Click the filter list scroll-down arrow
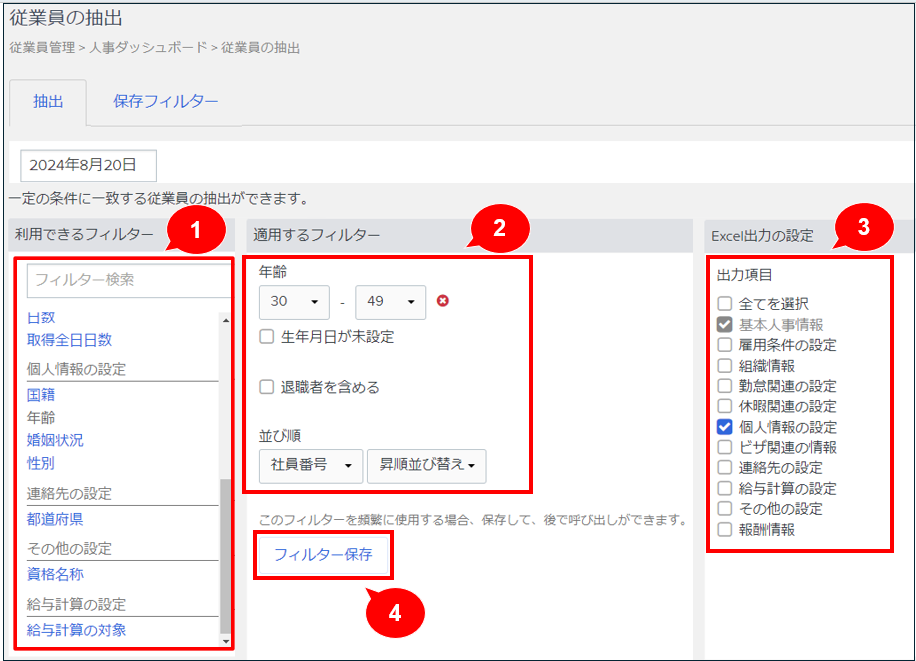Viewport: 916px width, 661px height. [225, 641]
